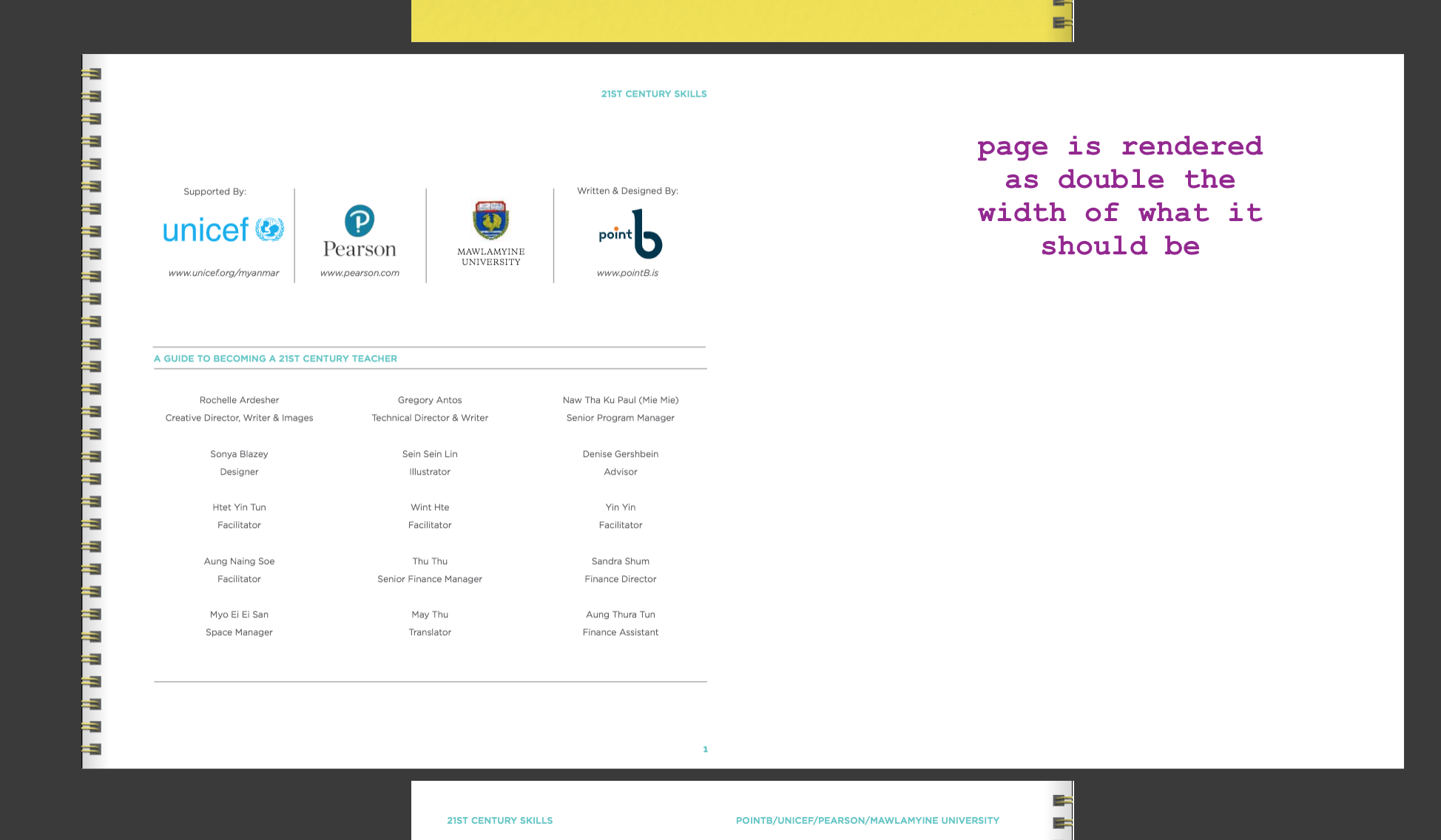Open the www.unicef.org/myanmar link
Viewport: 1441px width, 840px height.
point(223,273)
